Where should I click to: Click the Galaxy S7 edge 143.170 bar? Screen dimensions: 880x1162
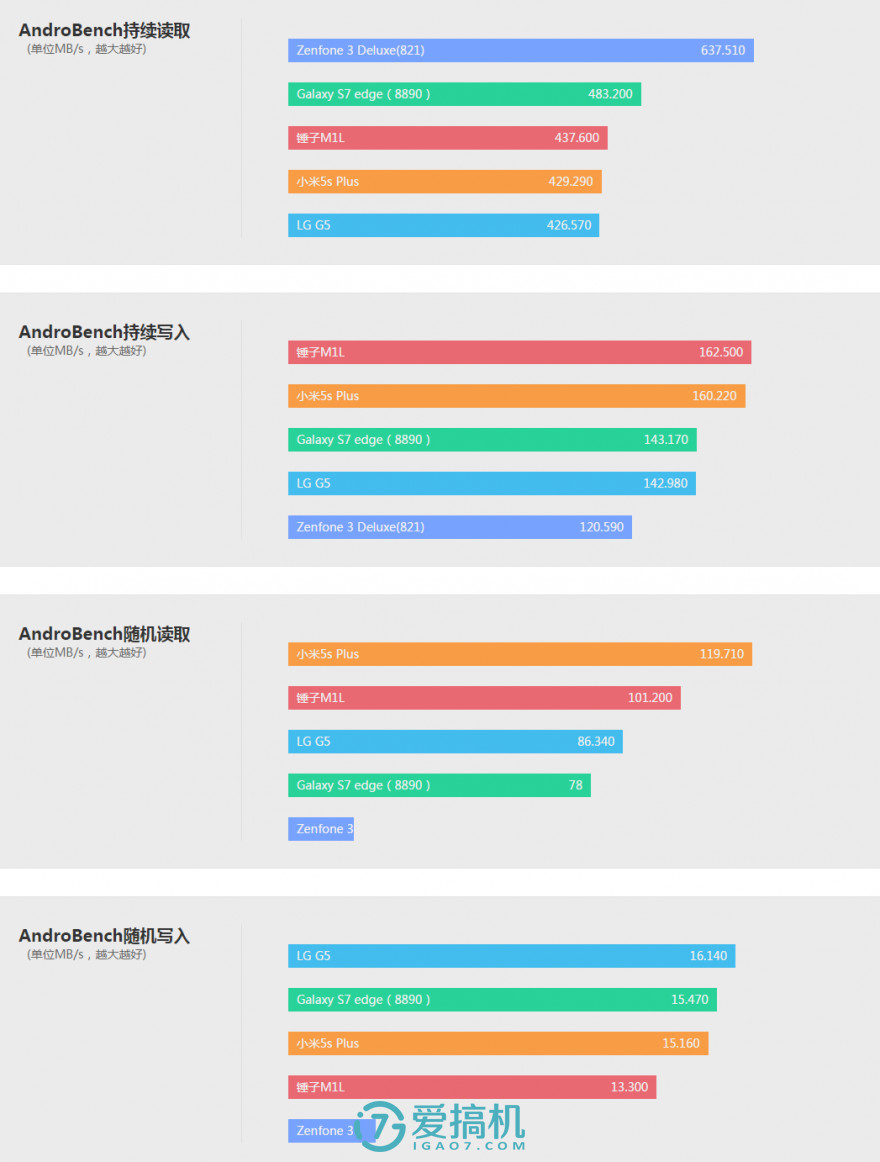pyautogui.click(x=492, y=440)
